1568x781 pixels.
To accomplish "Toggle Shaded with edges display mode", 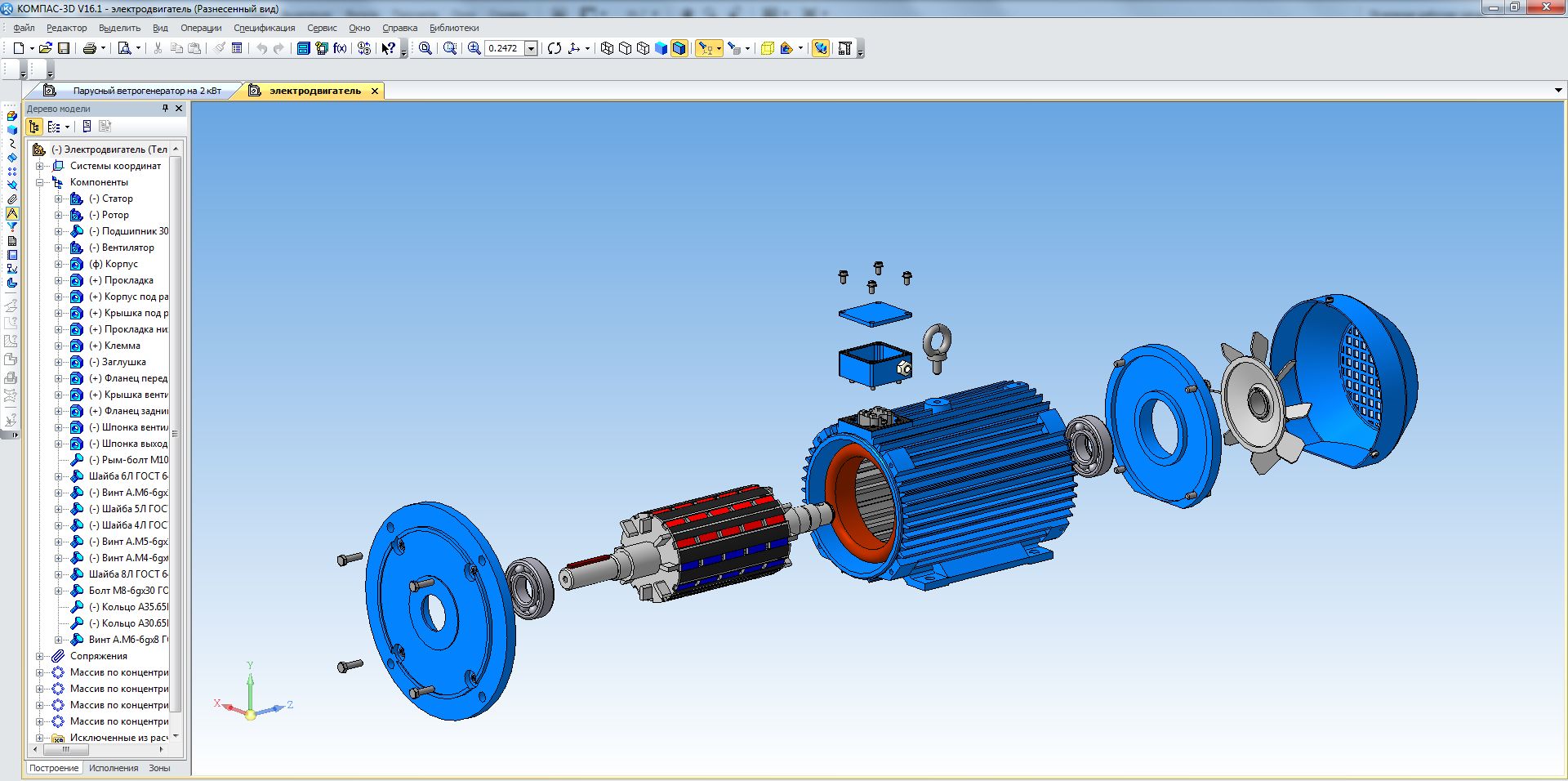I will 679,48.
